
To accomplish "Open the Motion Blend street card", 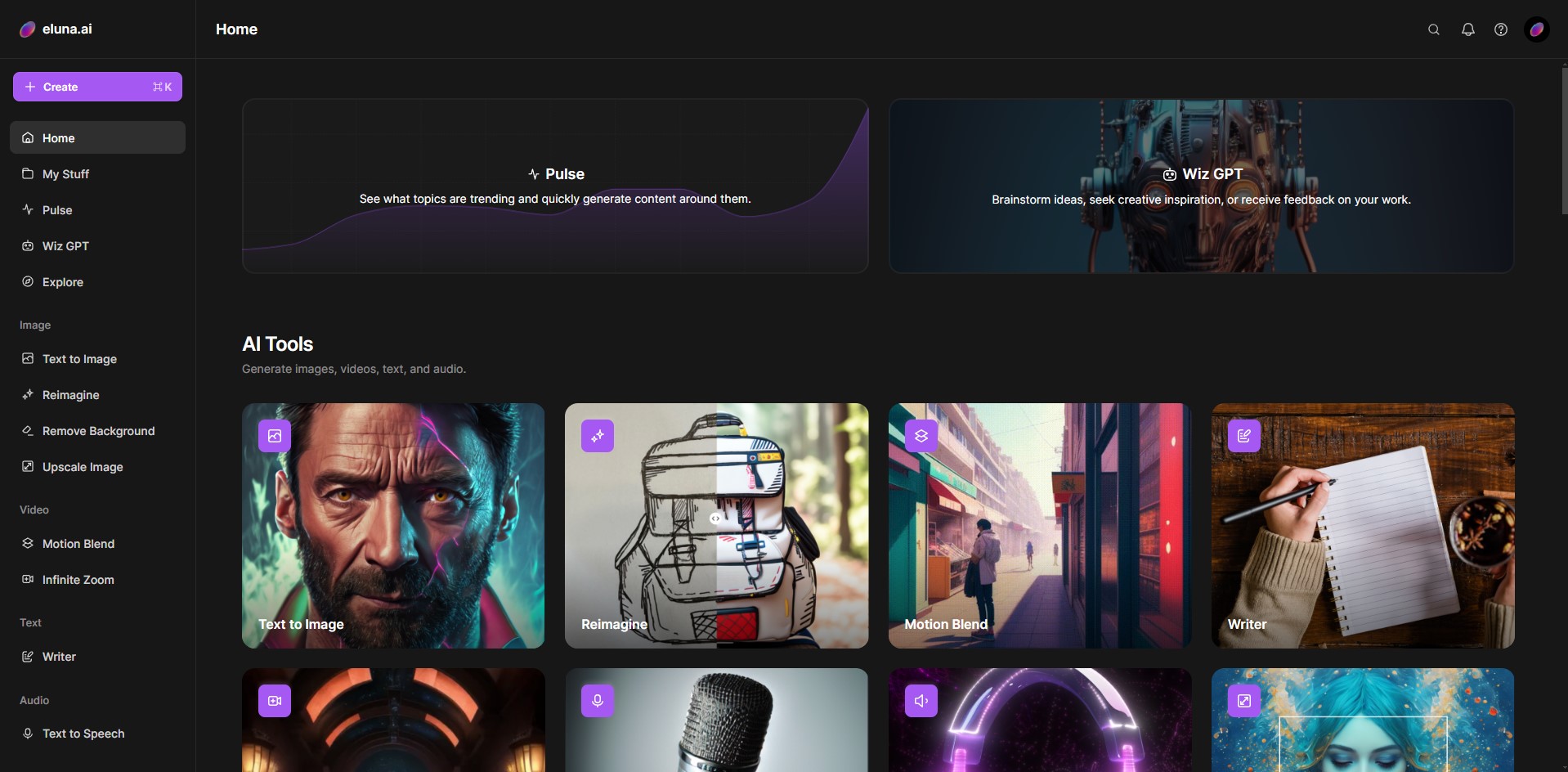I will pyautogui.click(x=1040, y=526).
